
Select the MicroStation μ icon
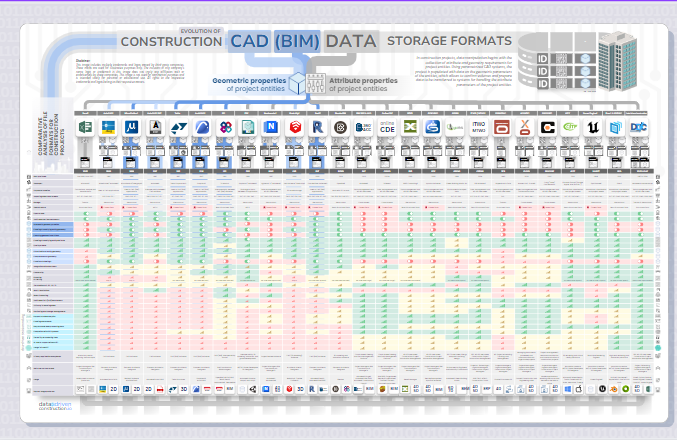tap(132, 127)
